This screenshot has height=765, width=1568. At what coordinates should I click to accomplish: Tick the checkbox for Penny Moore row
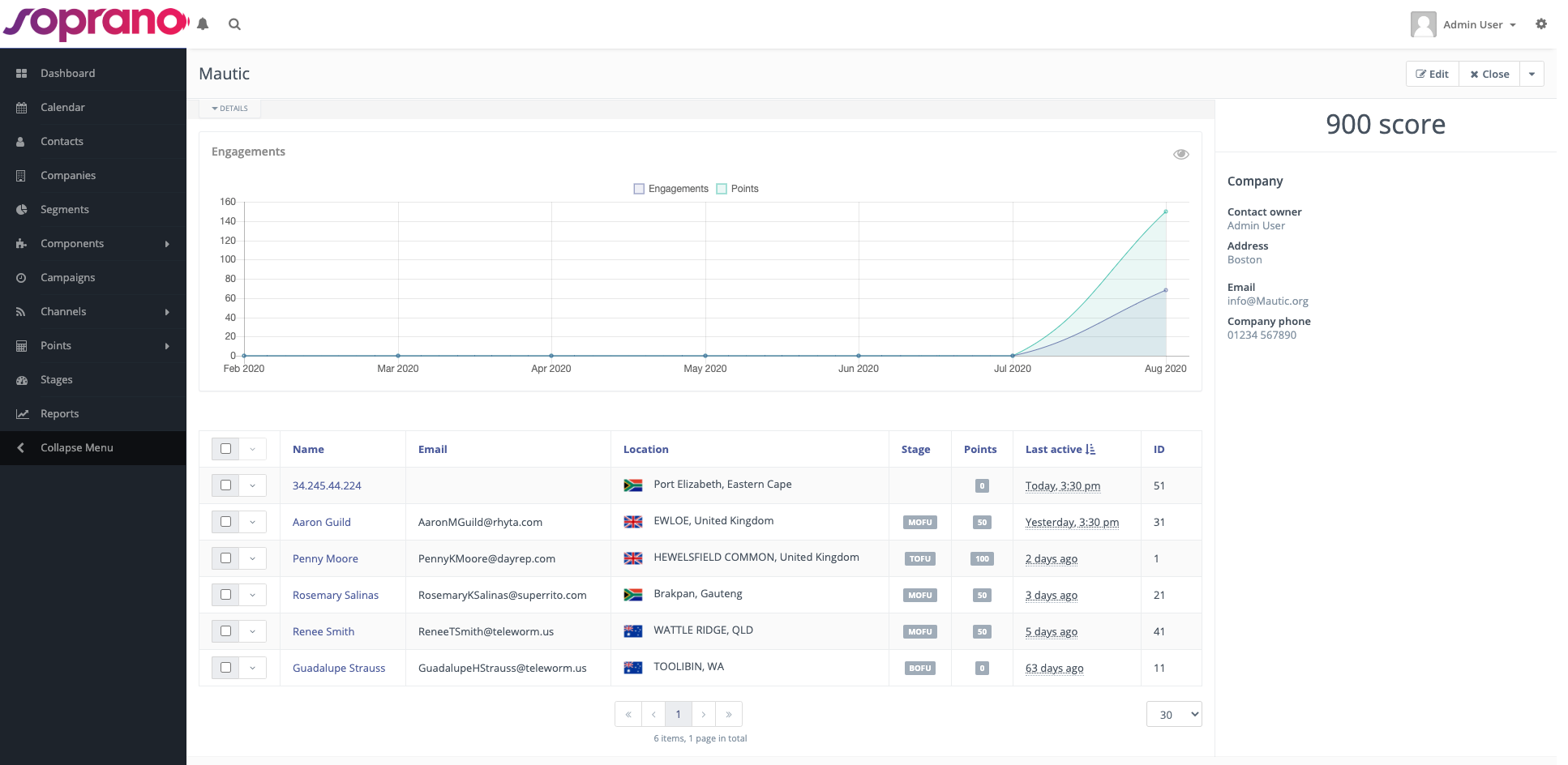tap(225, 558)
